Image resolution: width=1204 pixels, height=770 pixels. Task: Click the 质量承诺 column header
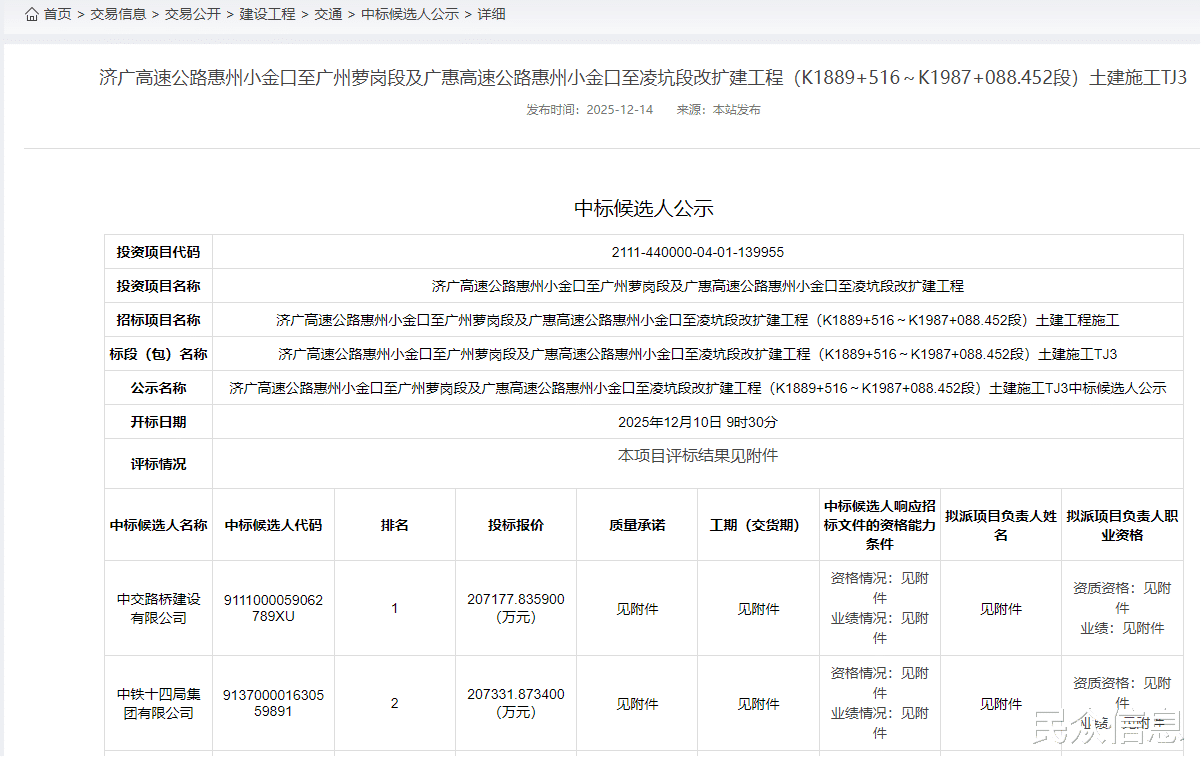point(637,525)
